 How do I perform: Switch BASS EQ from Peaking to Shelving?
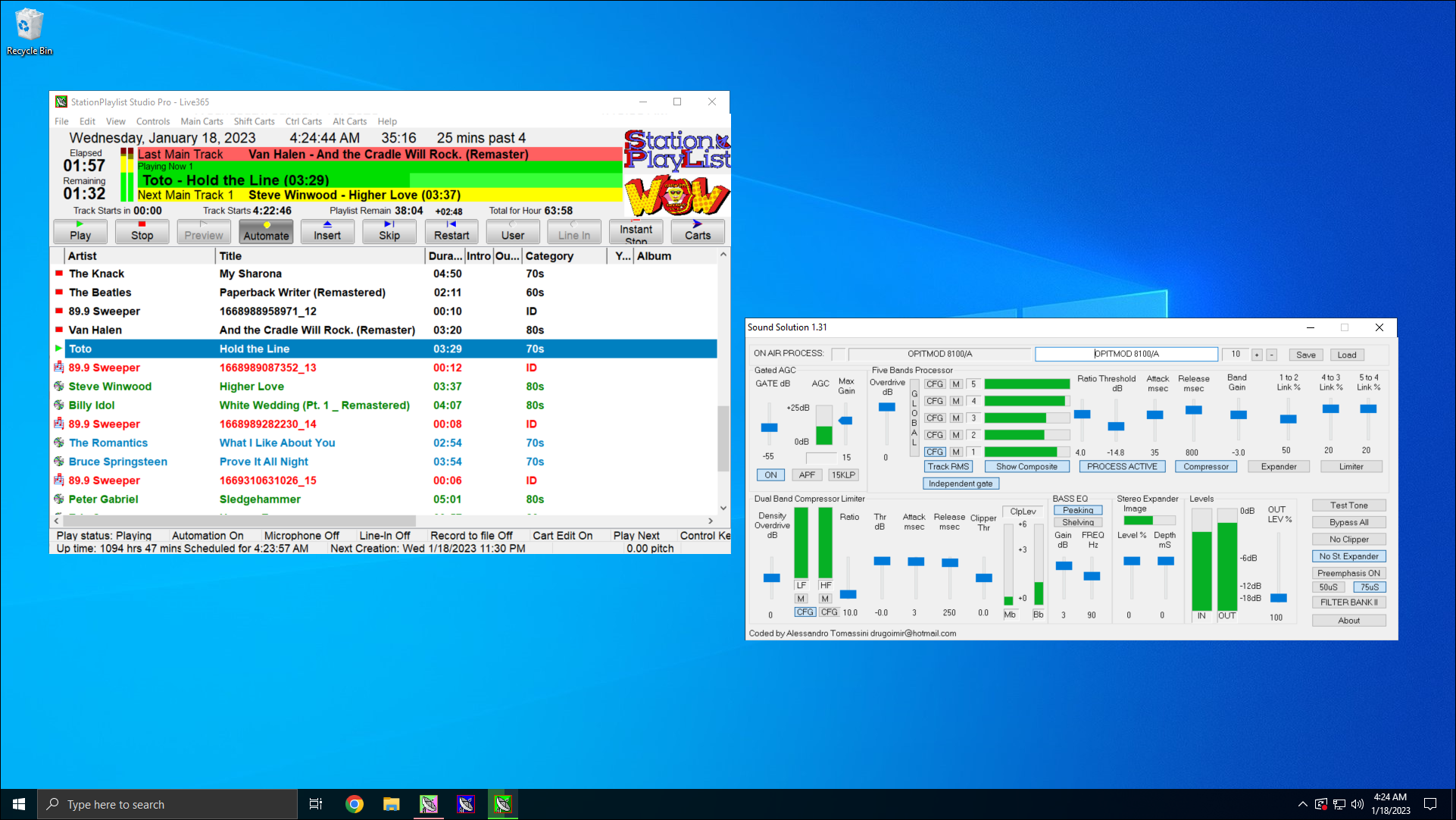click(x=1077, y=522)
